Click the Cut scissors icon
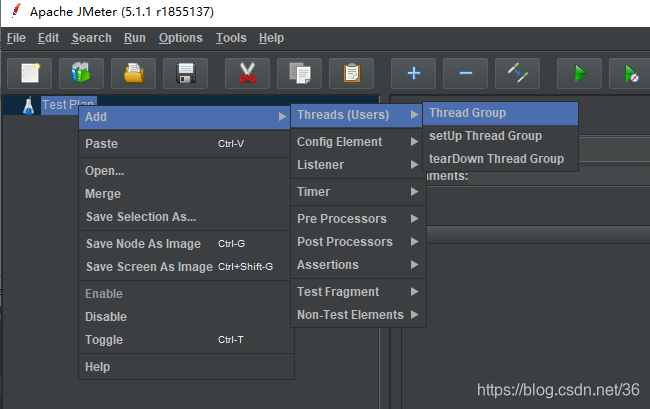Screen dimensions: 650x409 pos(247,73)
